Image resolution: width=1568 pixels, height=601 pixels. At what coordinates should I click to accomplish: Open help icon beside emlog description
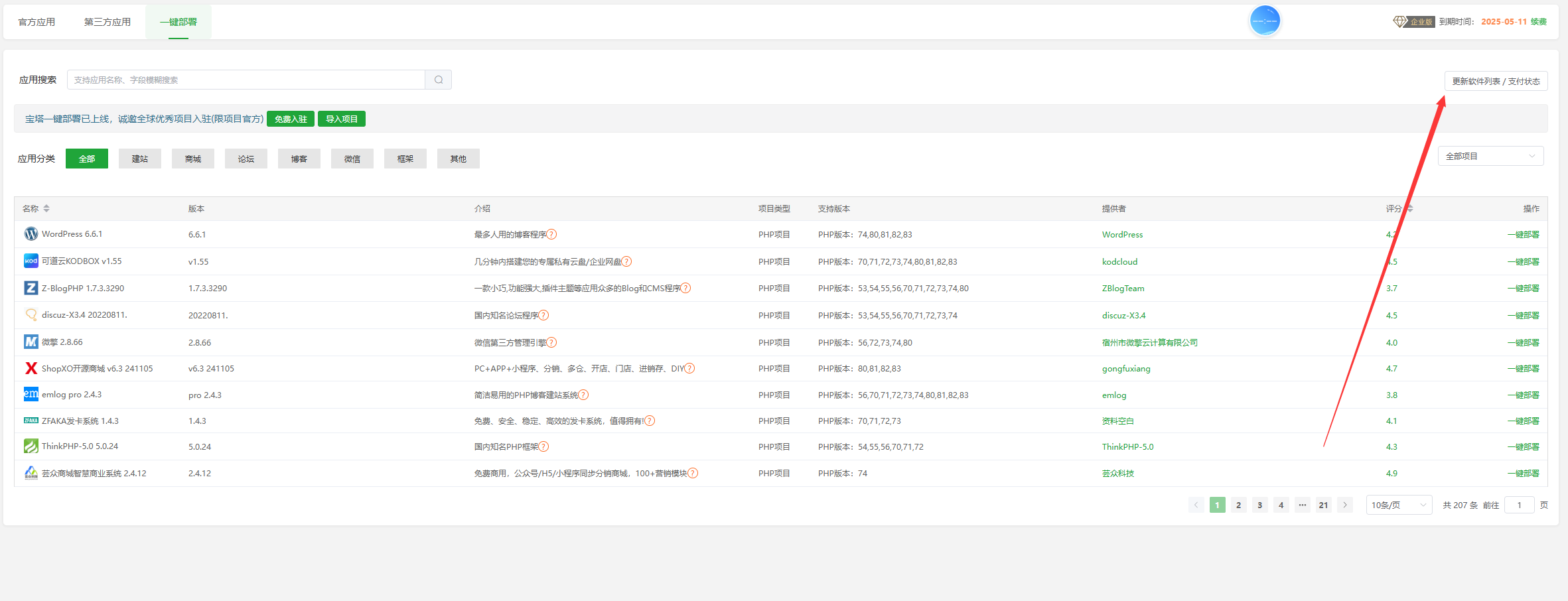[584, 395]
